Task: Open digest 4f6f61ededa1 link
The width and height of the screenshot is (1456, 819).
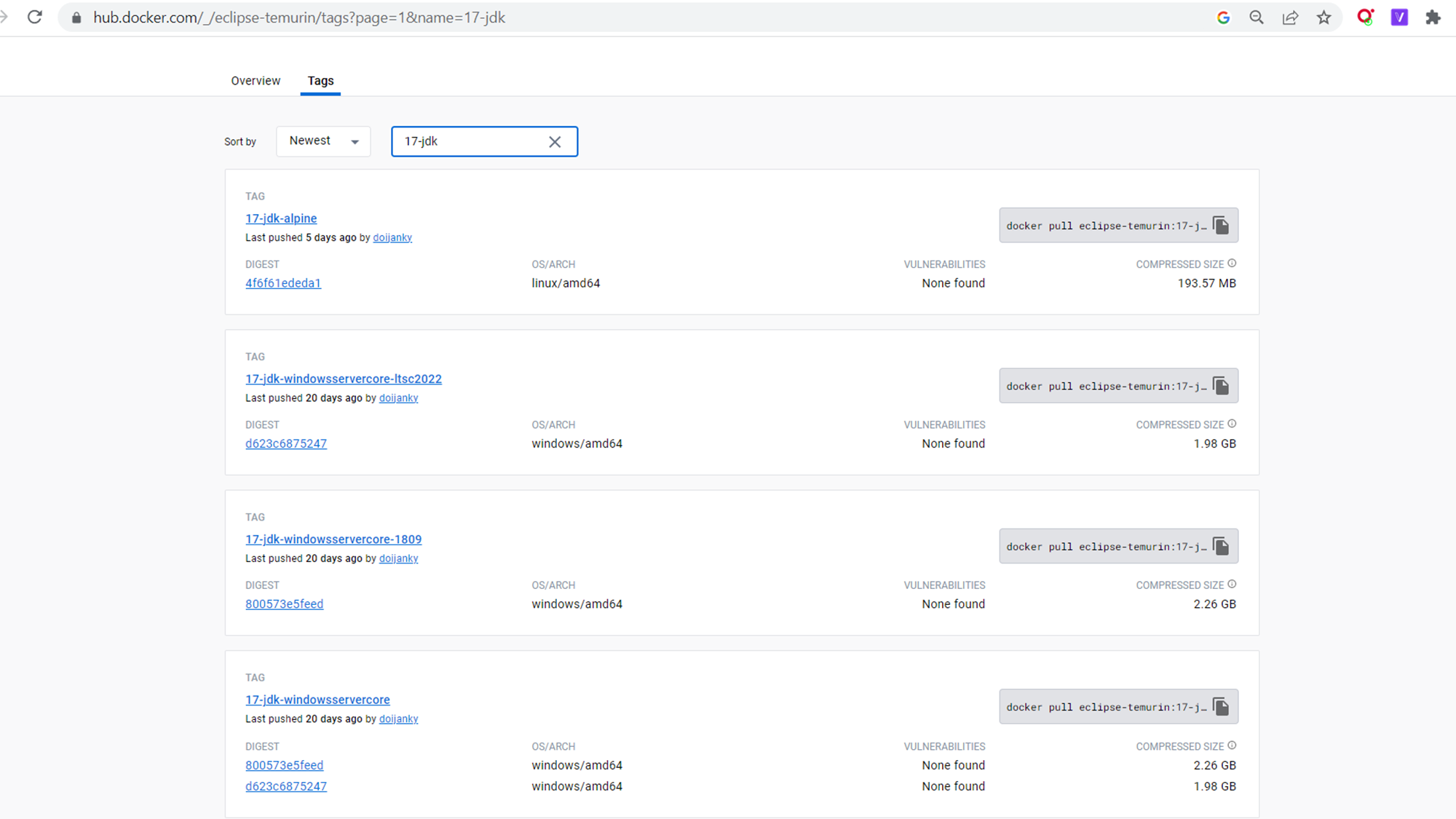Action: point(283,283)
